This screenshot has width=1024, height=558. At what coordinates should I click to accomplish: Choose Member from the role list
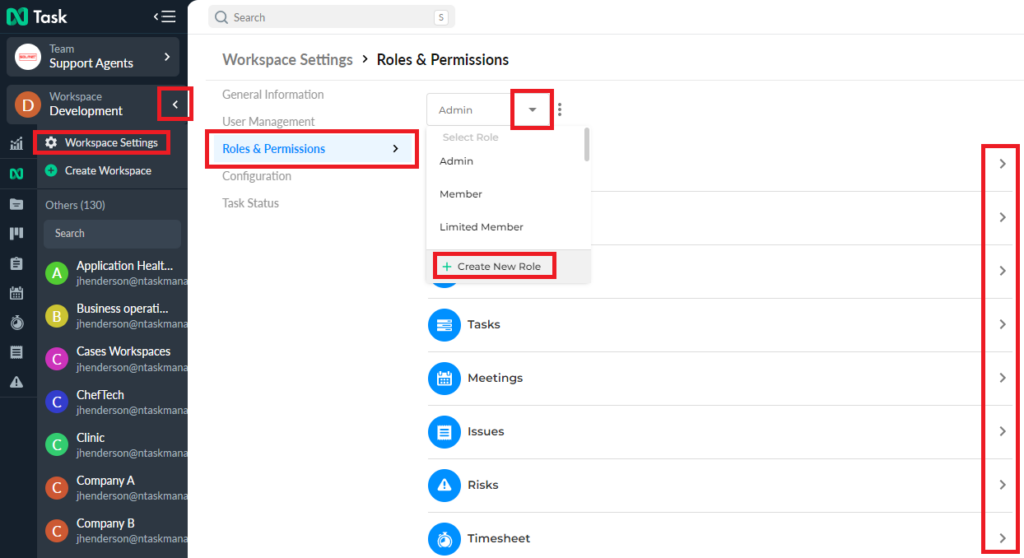point(460,194)
